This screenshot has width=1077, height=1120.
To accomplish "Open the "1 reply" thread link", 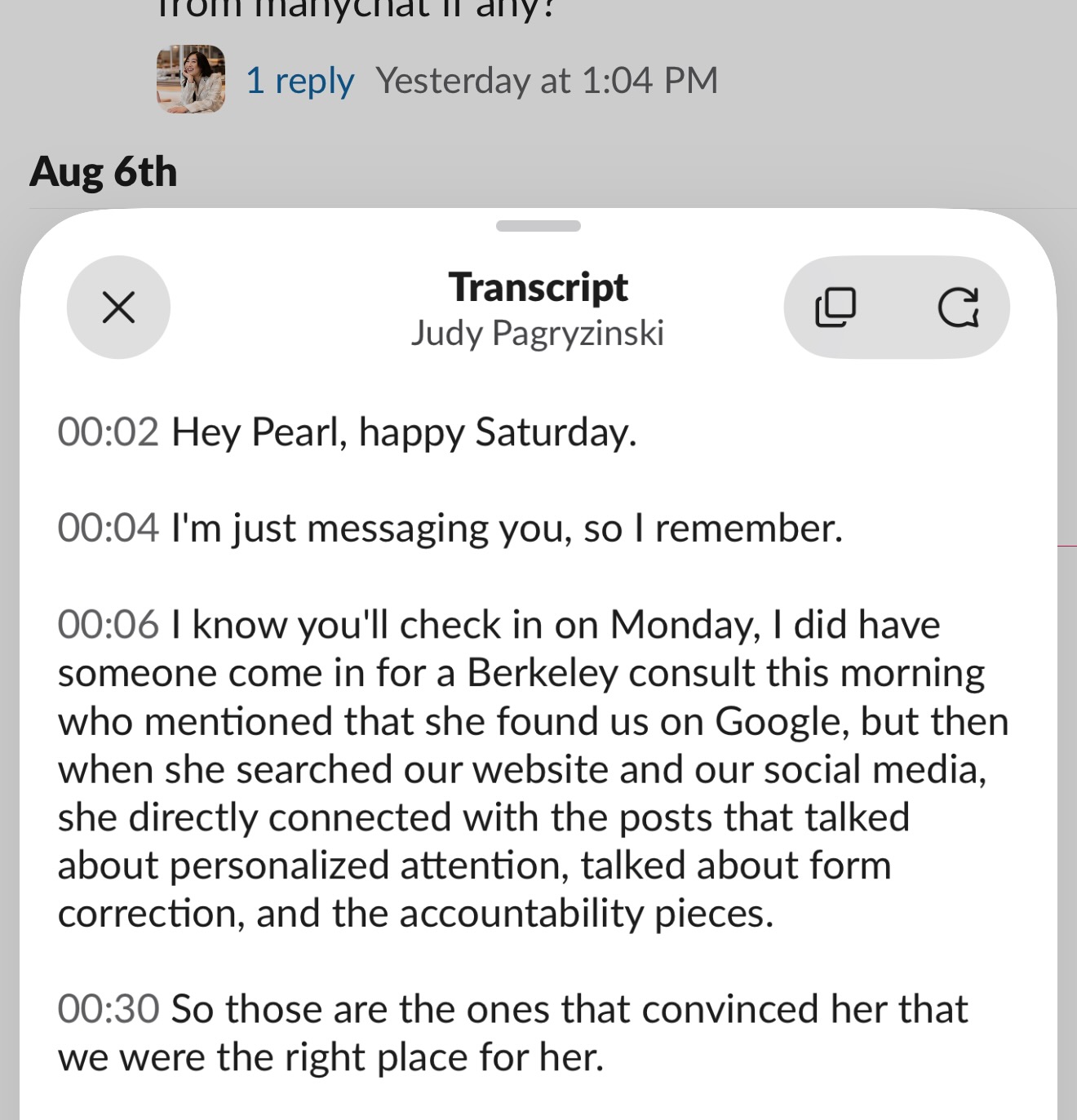I will (x=299, y=81).
